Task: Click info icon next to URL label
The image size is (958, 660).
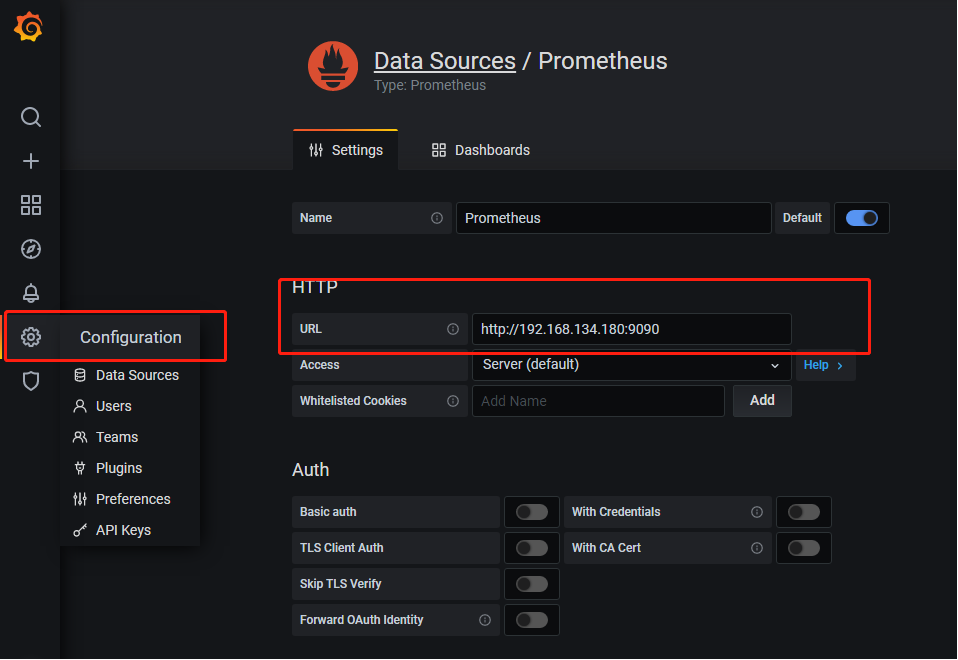Action: (453, 329)
